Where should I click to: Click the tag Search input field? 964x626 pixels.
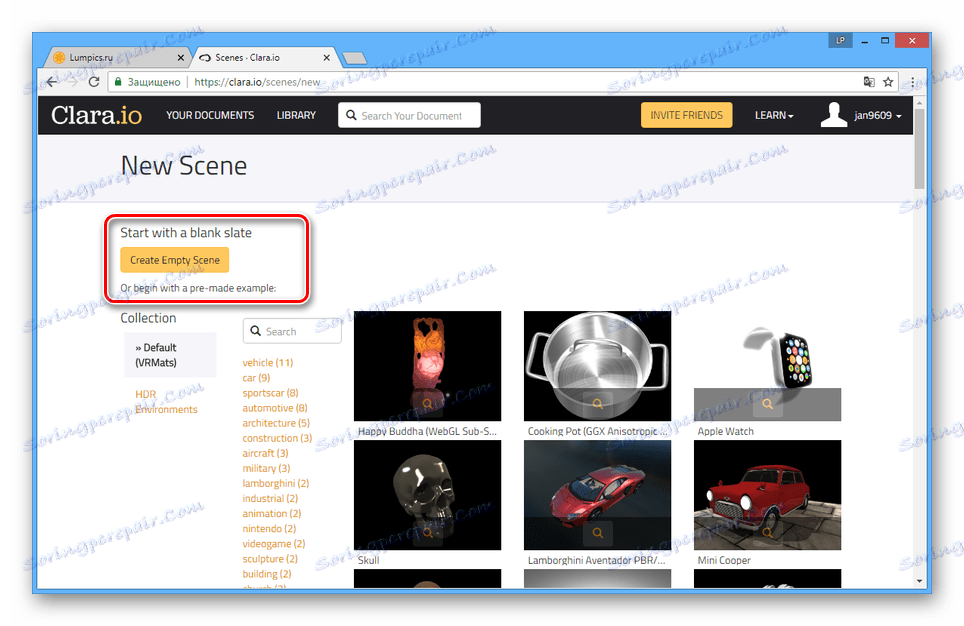coord(292,331)
